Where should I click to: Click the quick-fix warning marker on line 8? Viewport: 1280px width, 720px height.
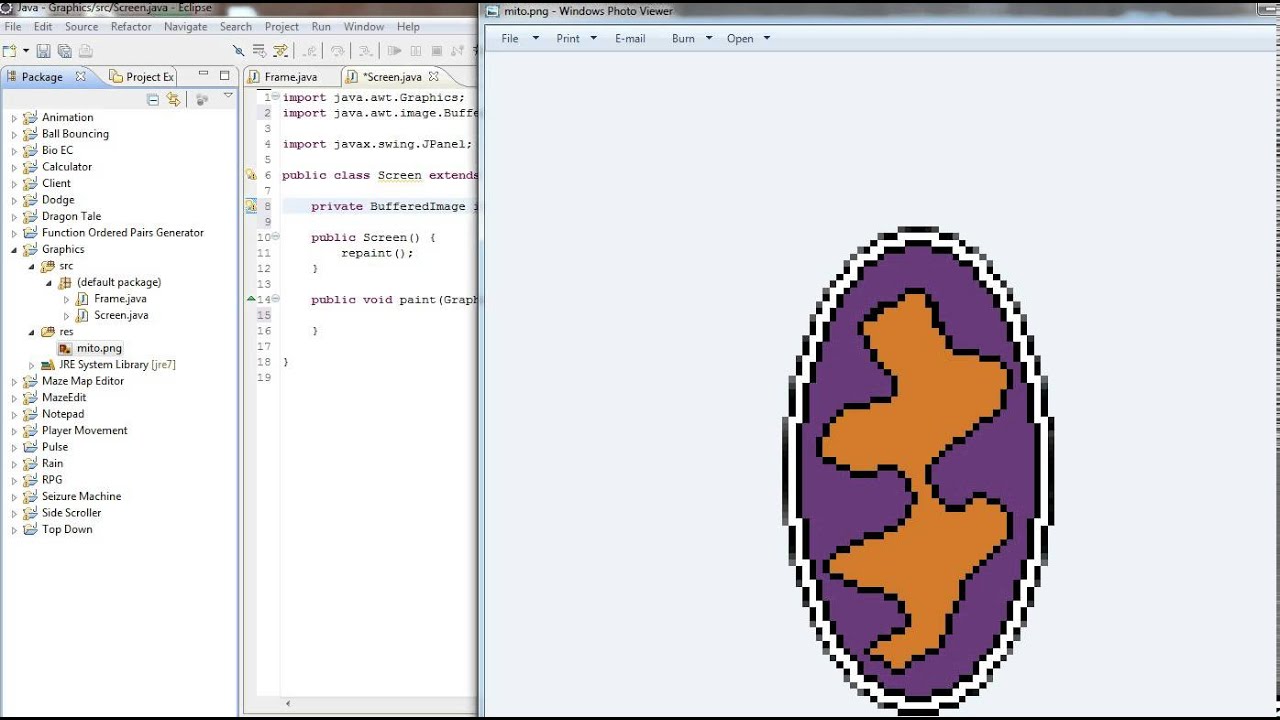(x=251, y=206)
